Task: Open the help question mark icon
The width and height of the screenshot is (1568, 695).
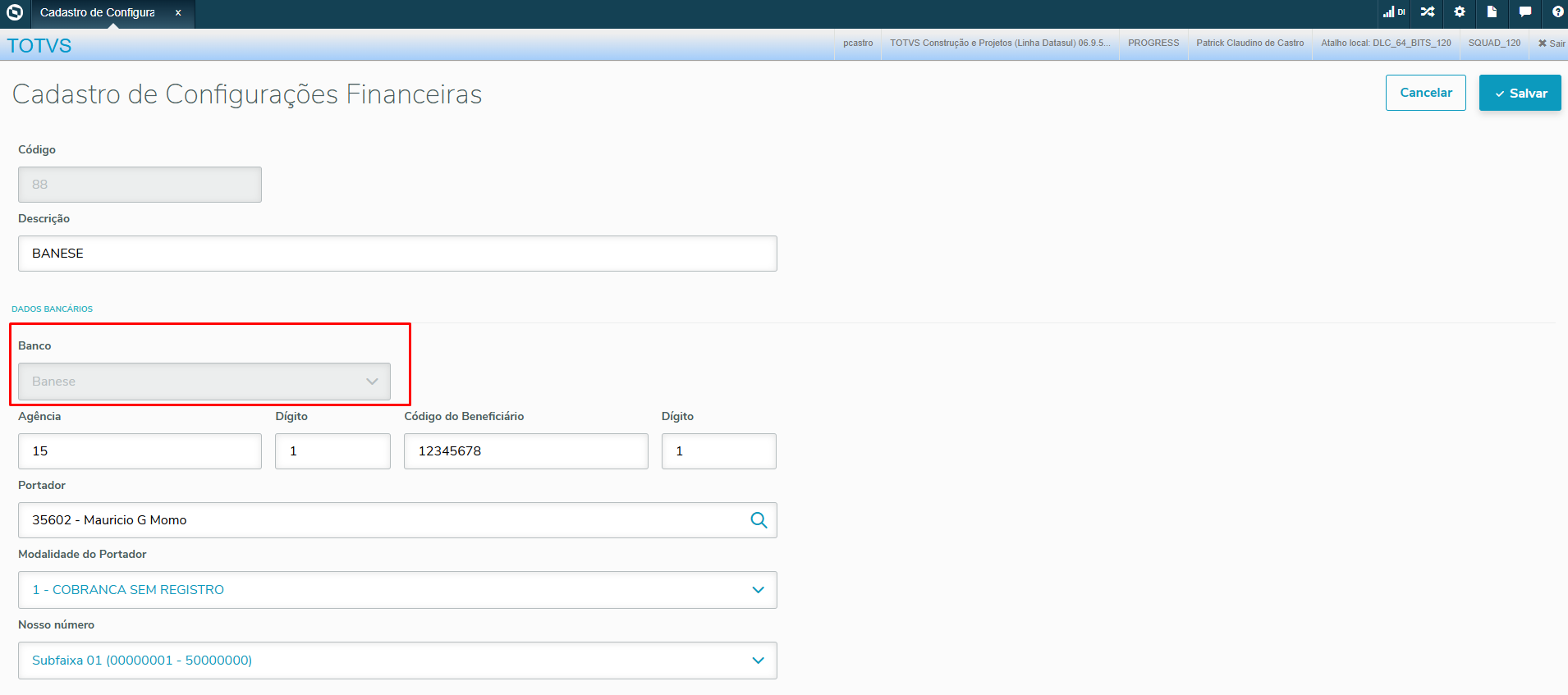Action: pyautogui.click(x=1557, y=12)
